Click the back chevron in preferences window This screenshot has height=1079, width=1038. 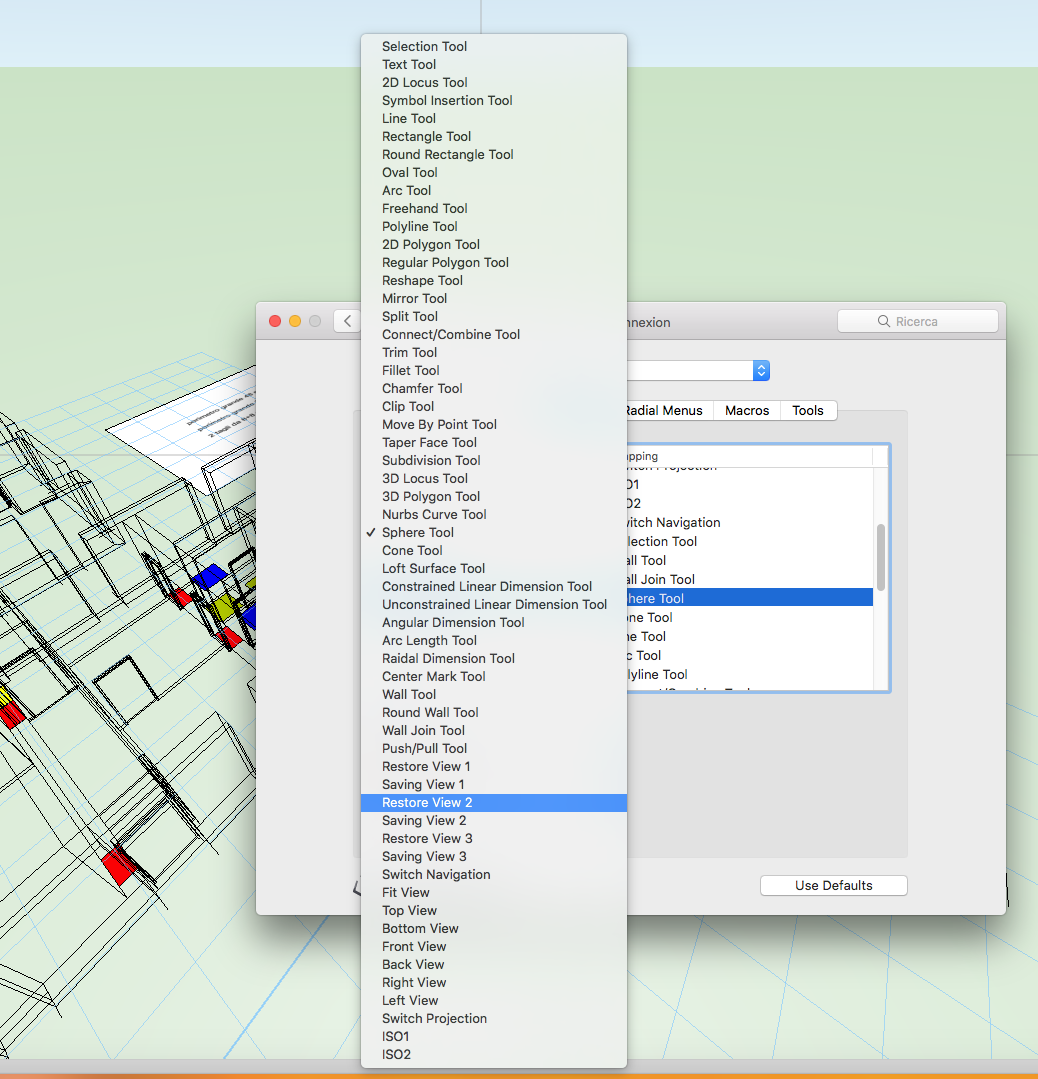347,321
